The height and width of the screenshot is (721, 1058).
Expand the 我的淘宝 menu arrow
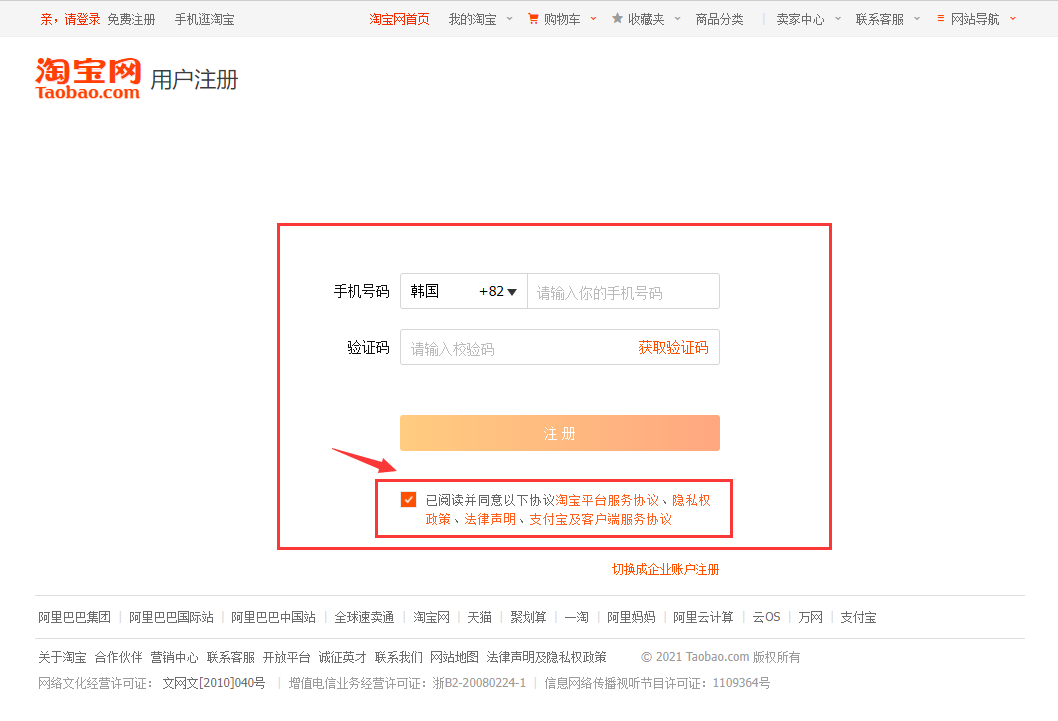(x=509, y=19)
